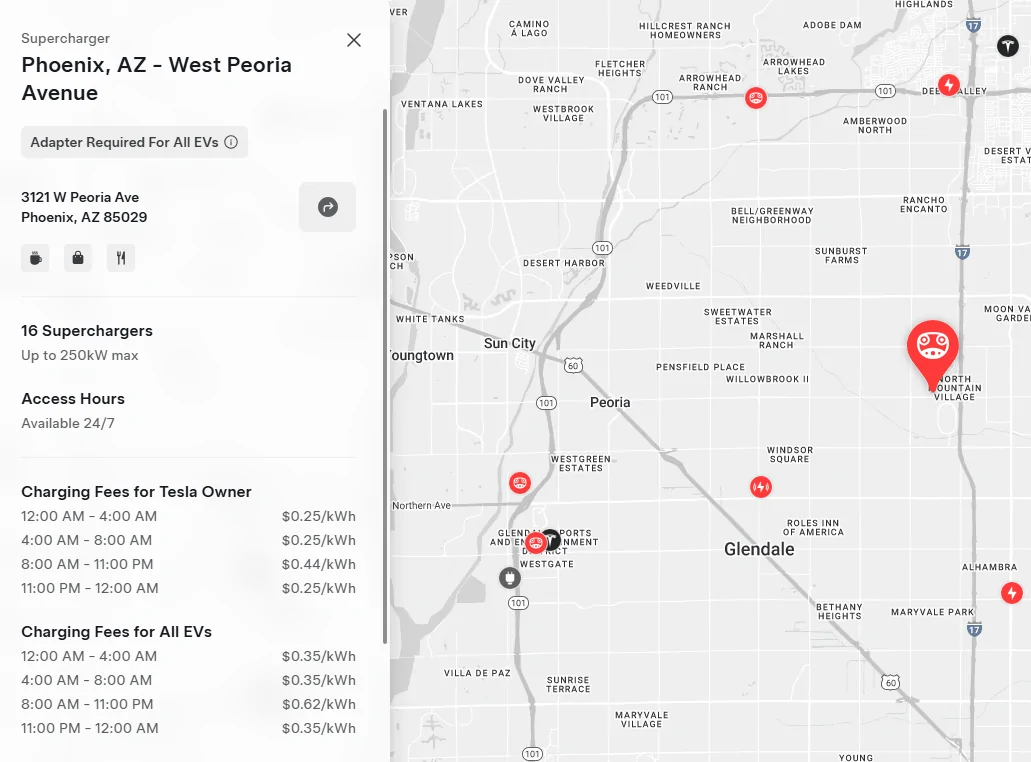This screenshot has height=762, width=1031.
Task: Select the red charger pin near Windsor Square
Action: (x=761, y=487)
